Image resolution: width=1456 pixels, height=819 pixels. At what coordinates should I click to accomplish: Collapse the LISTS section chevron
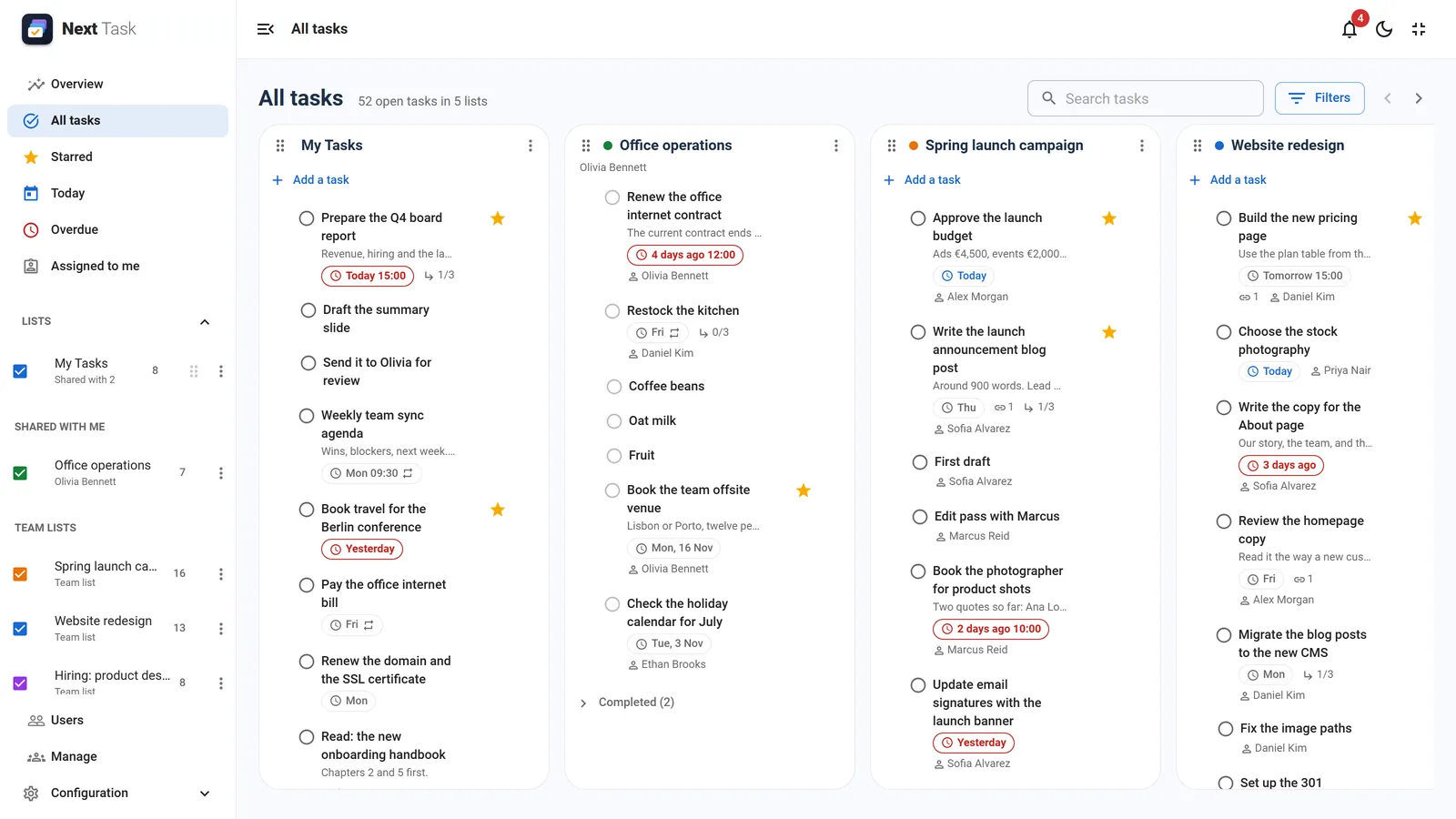pyautogui.click(x=205, y=322)
